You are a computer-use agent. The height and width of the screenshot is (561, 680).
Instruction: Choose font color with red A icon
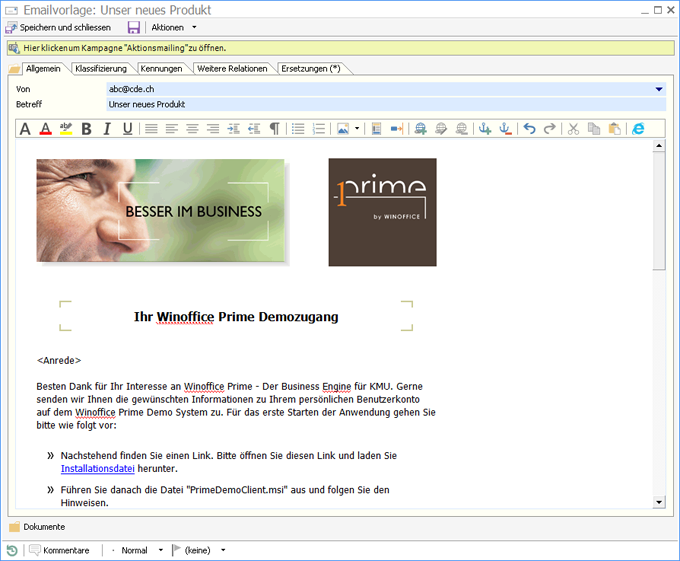[46, 129]
